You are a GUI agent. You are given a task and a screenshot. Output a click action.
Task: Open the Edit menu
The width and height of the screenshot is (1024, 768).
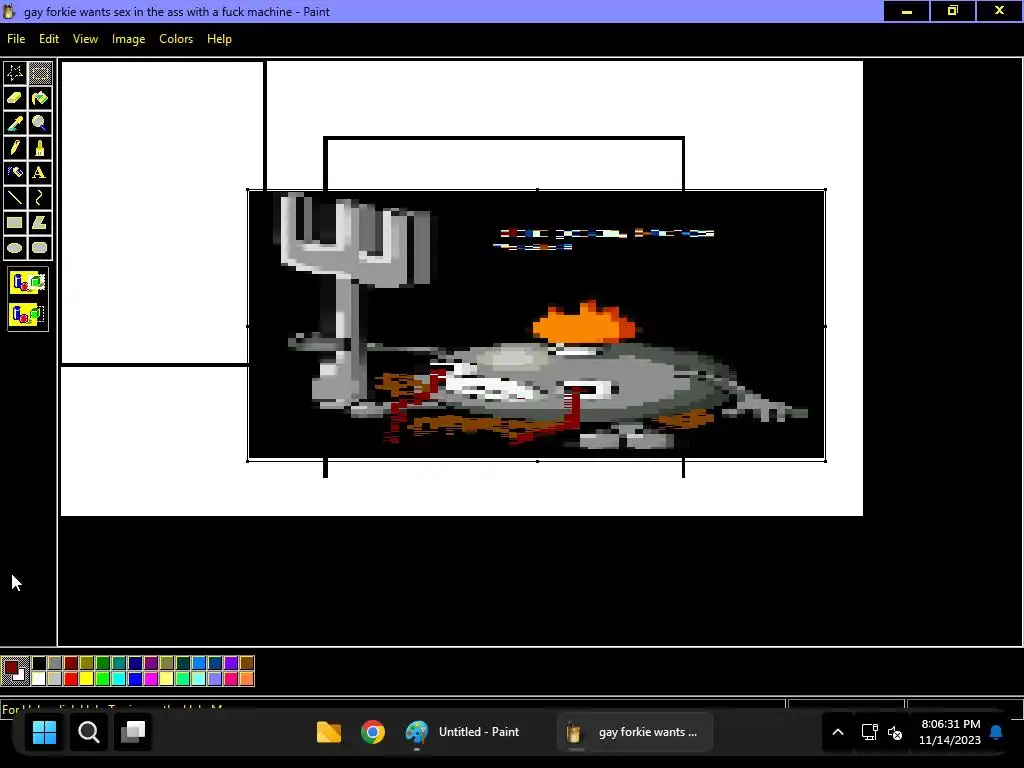click(49, 39)
